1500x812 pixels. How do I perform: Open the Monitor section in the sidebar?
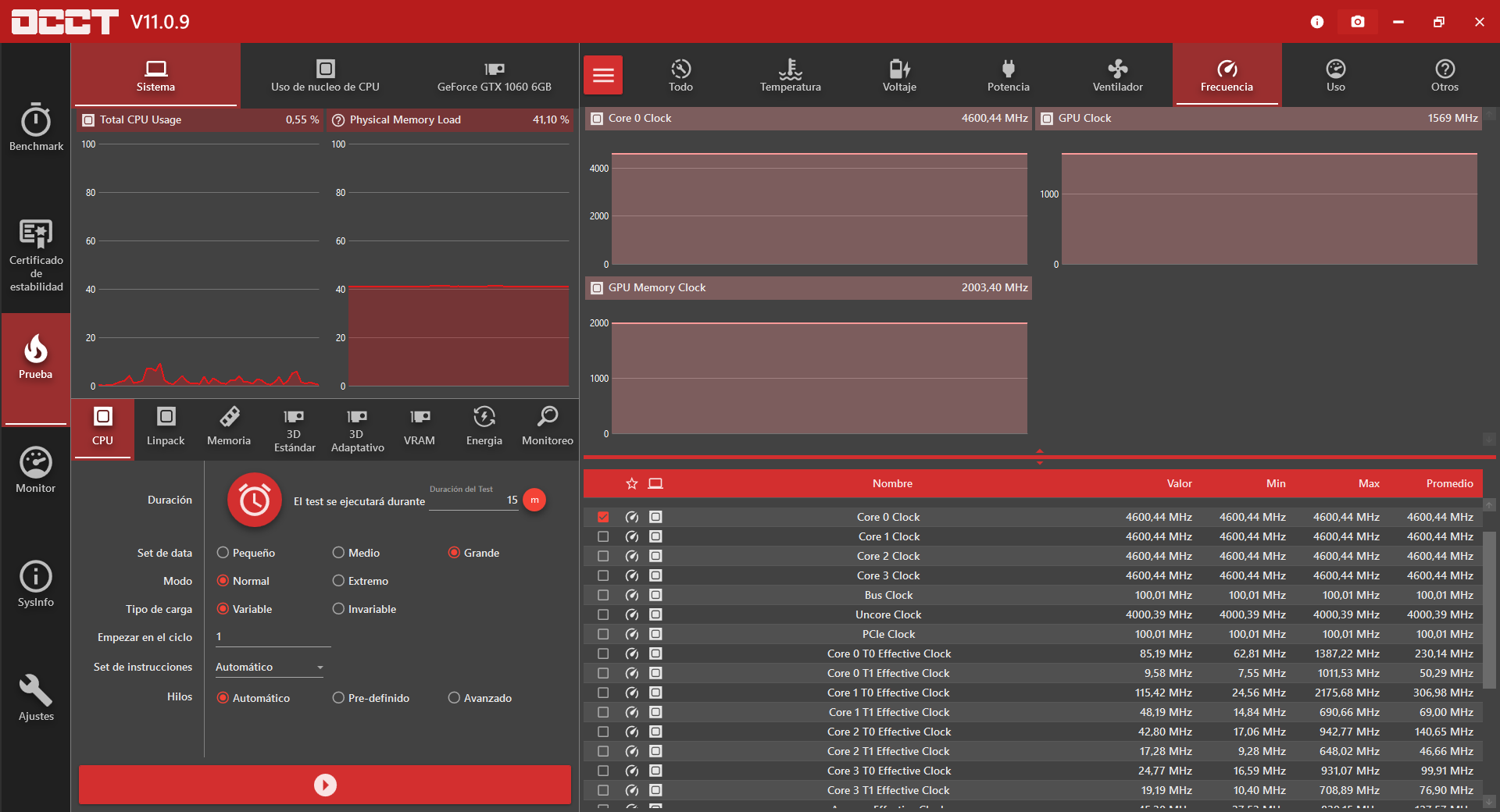point(36,470)
